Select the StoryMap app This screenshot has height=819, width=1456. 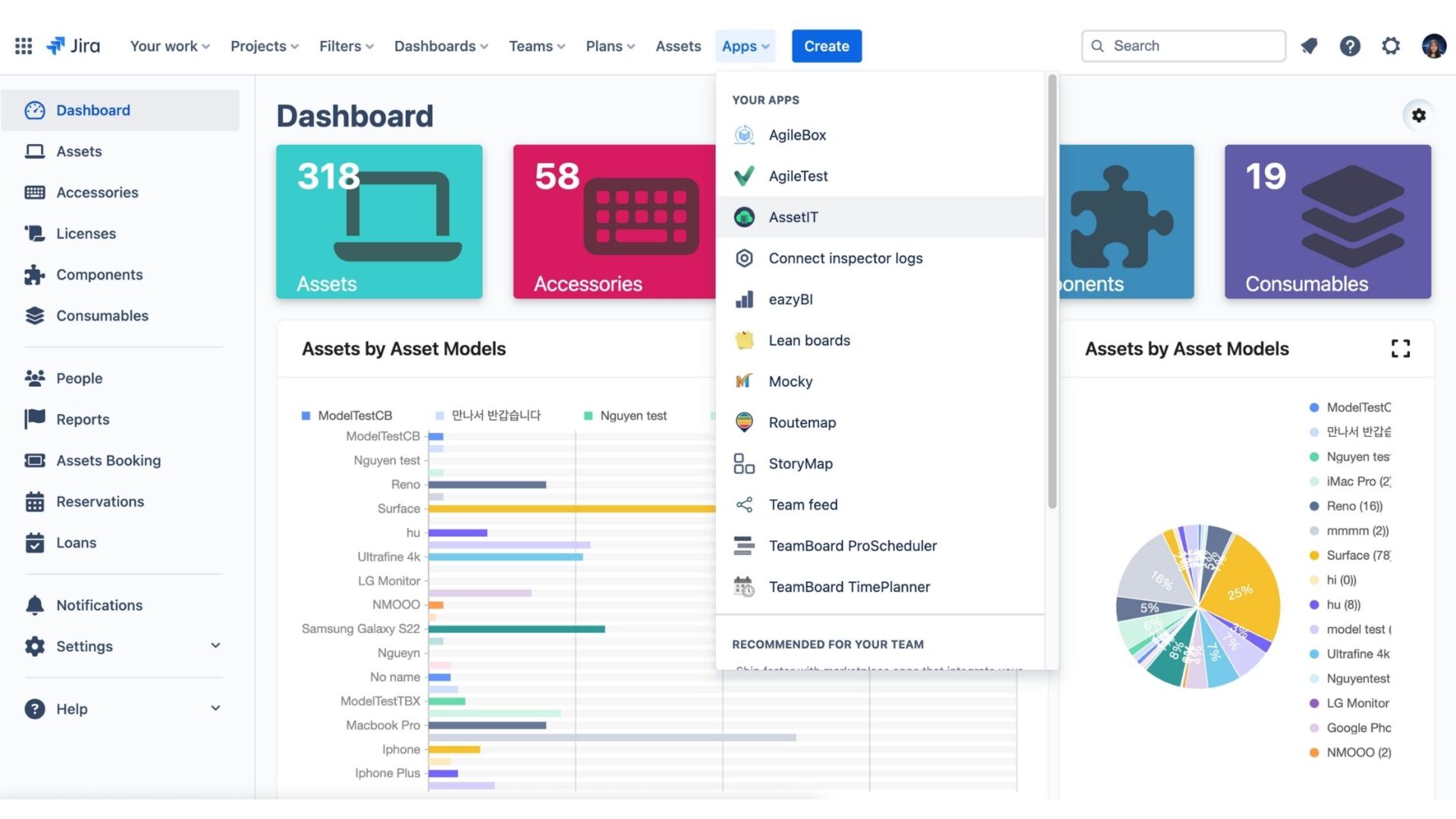[x=801, y=463]
